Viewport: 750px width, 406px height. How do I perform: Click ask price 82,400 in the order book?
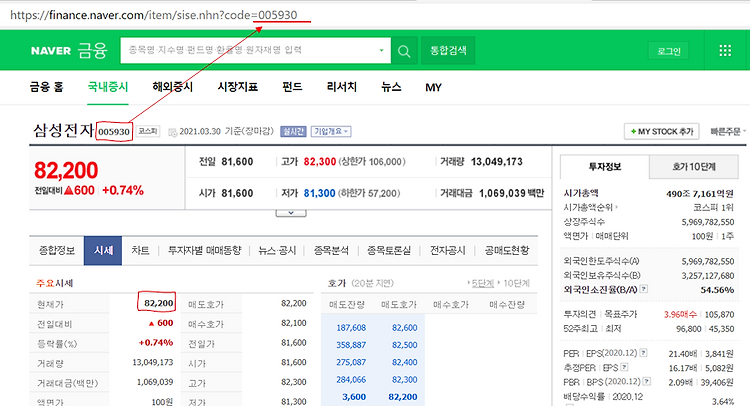pyautogui.click(x=405, y=362)
